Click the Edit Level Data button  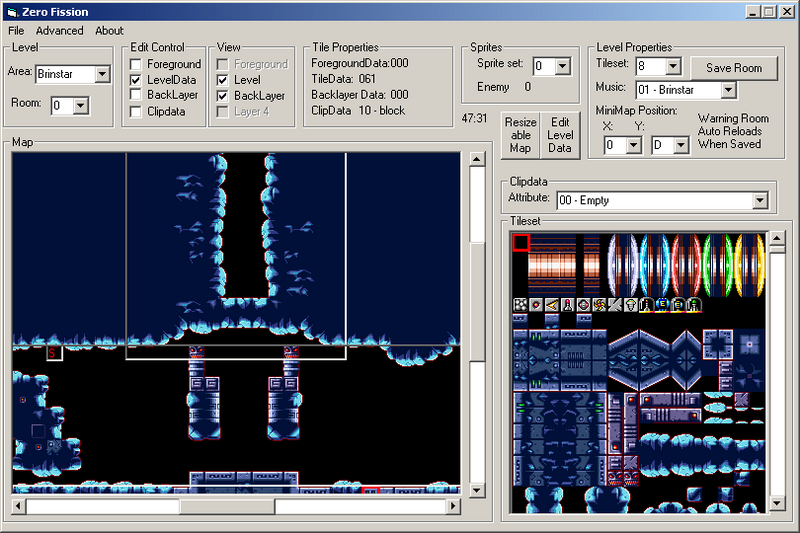click(x=560, y=135)
